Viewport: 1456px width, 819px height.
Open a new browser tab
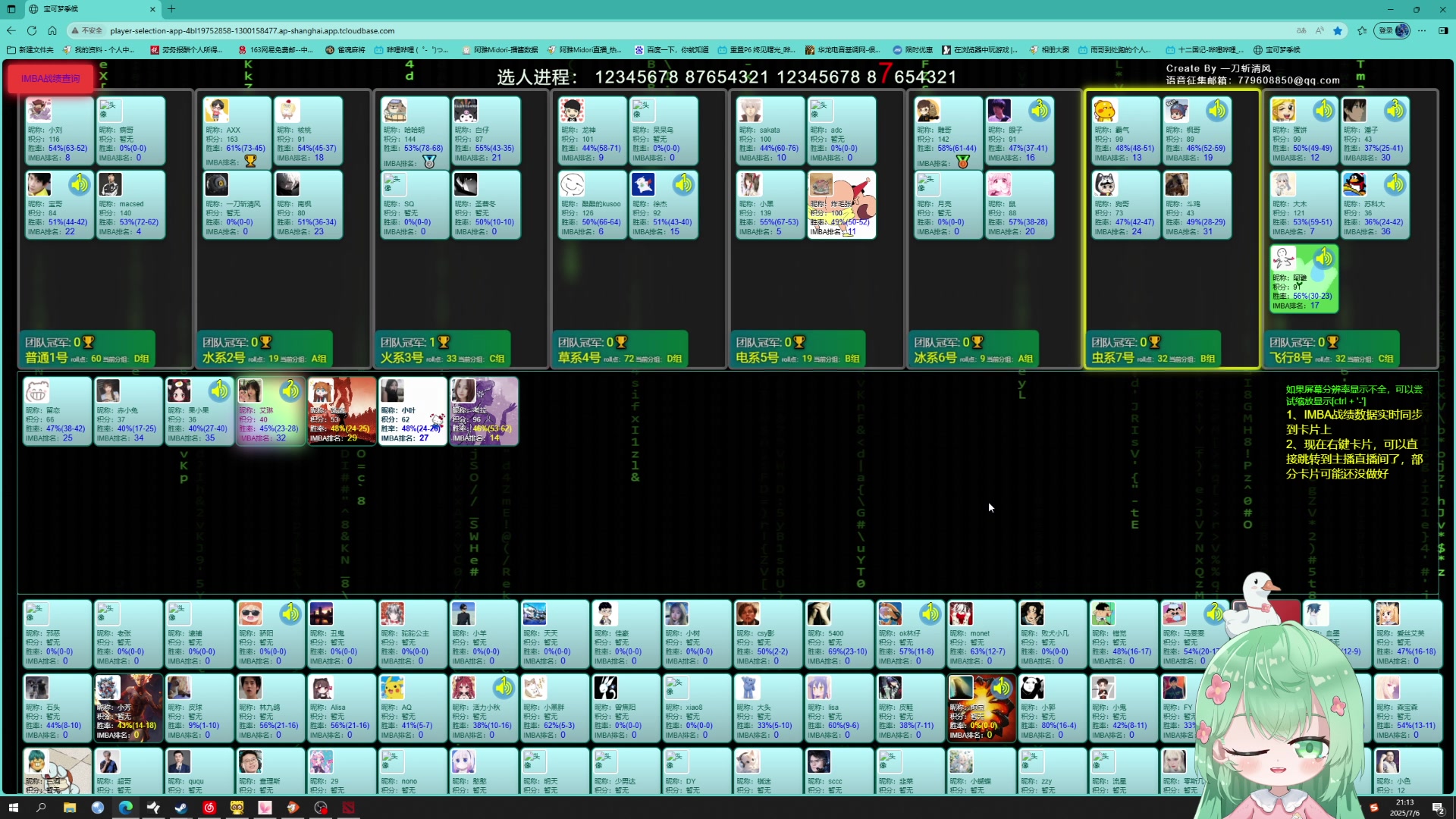(171, 9)
